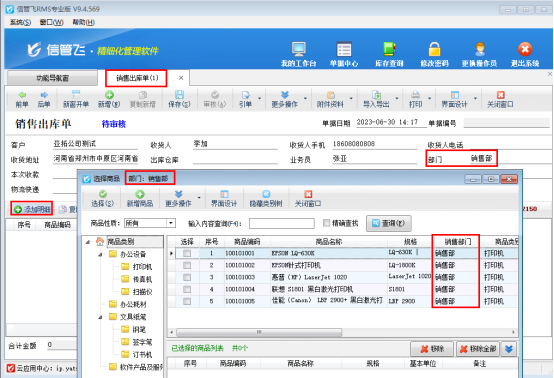554x378 pixels.
Task: Click the 查询 search button
Action: pyautogui.click(x=389, y=223)
